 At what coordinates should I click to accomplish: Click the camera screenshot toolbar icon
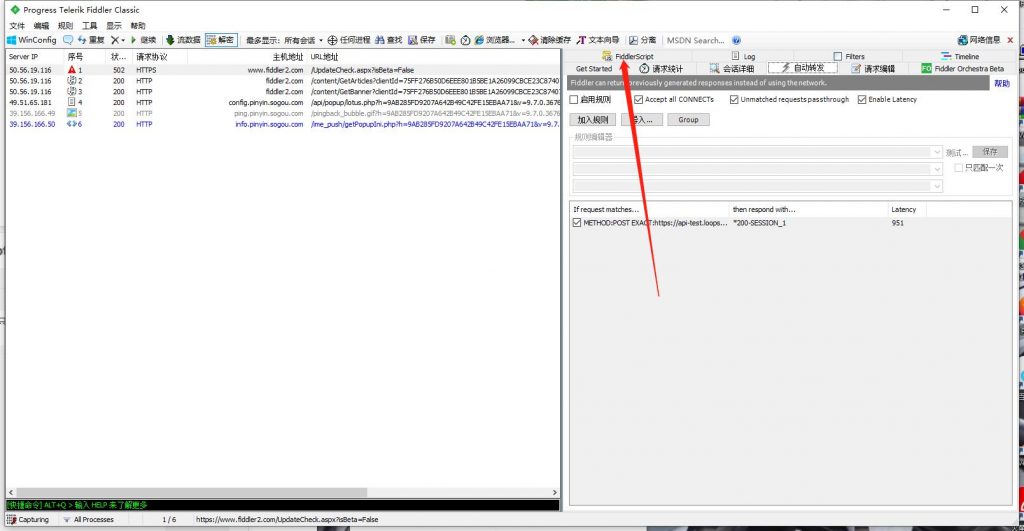(450, 40)
